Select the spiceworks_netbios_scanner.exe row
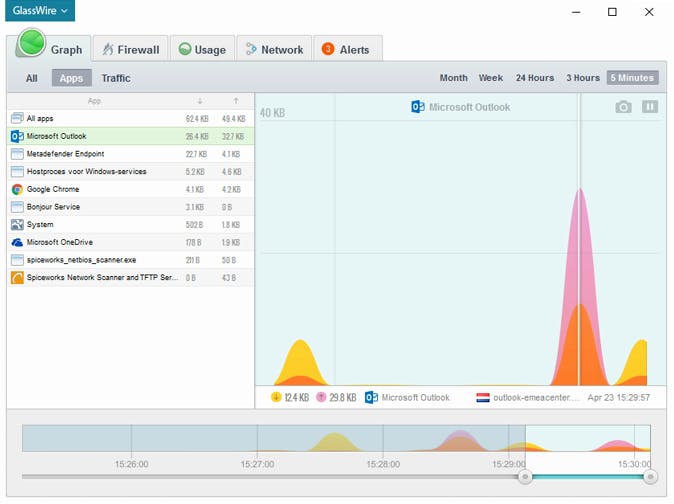Image resolution: width=674 pixels, height=504 pixels. [x=131, y=260]
